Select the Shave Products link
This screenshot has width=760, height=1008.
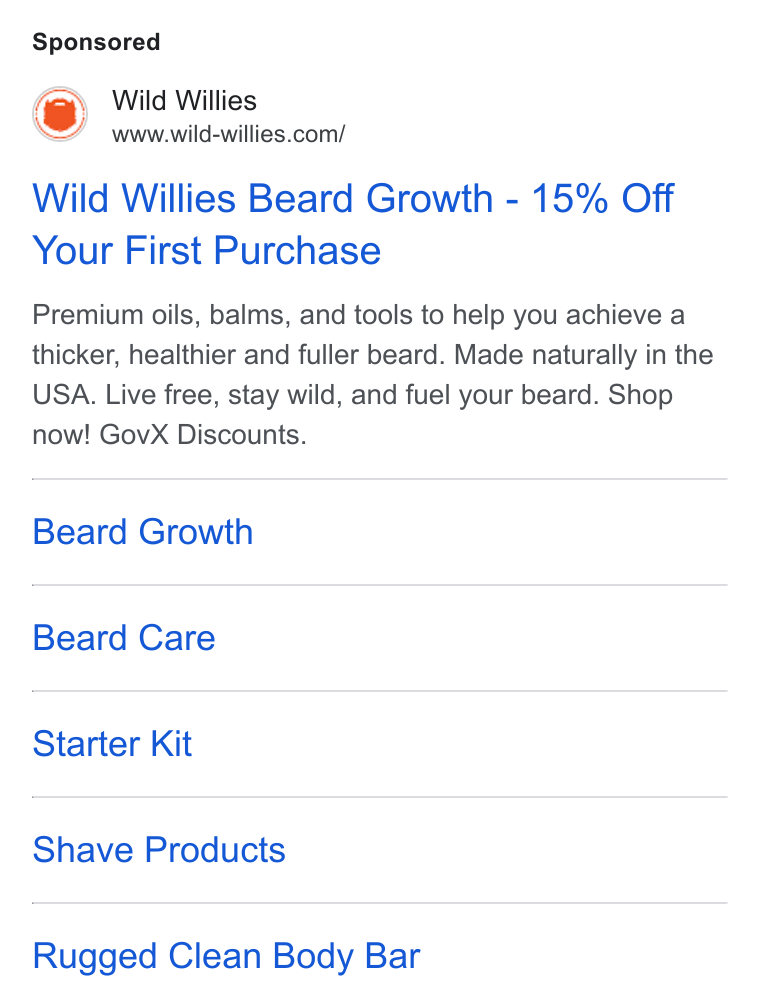point(159,850)
